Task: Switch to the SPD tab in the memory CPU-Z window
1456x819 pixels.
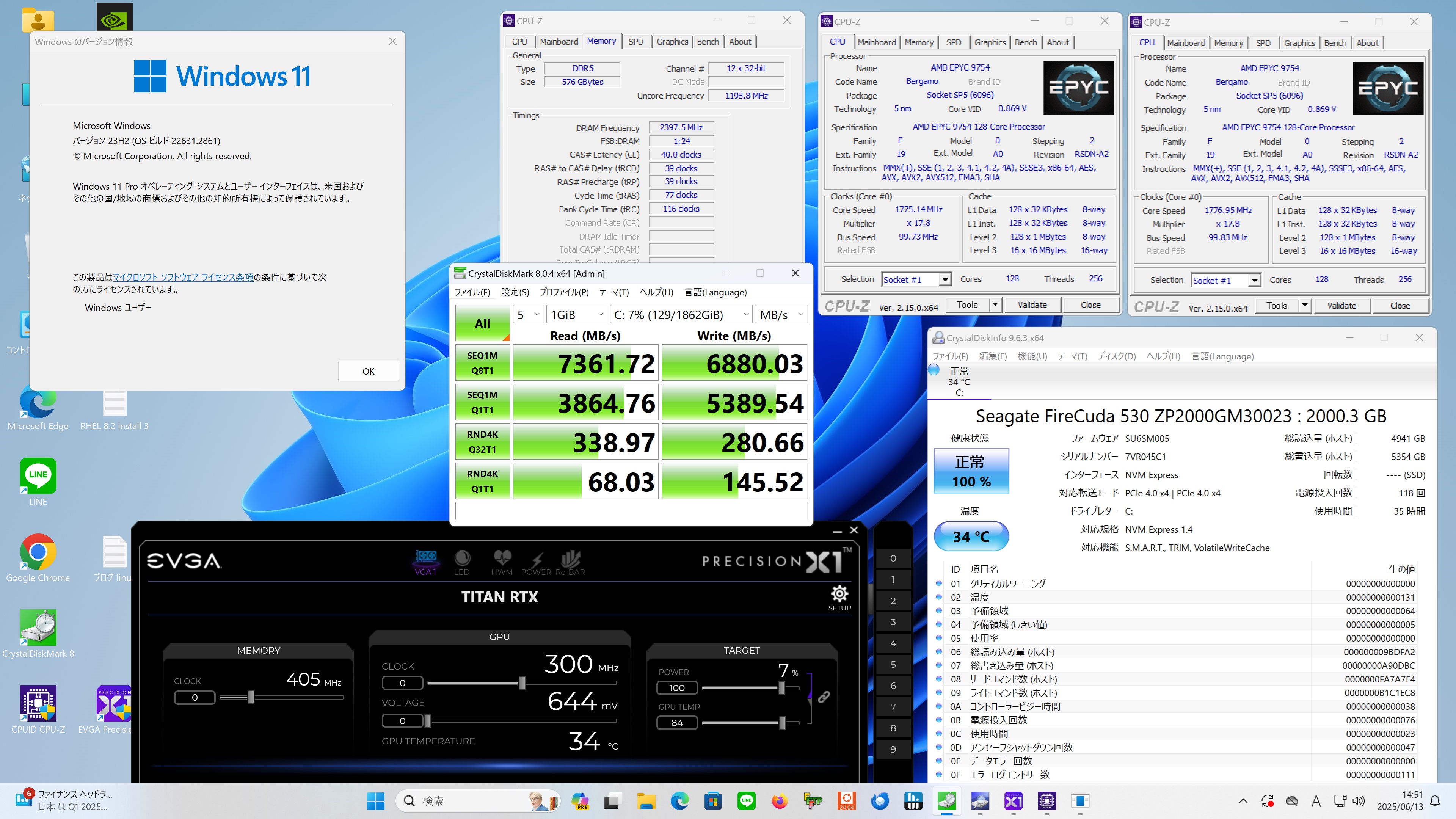Action: pyautogui.click(x=635, y=42)
